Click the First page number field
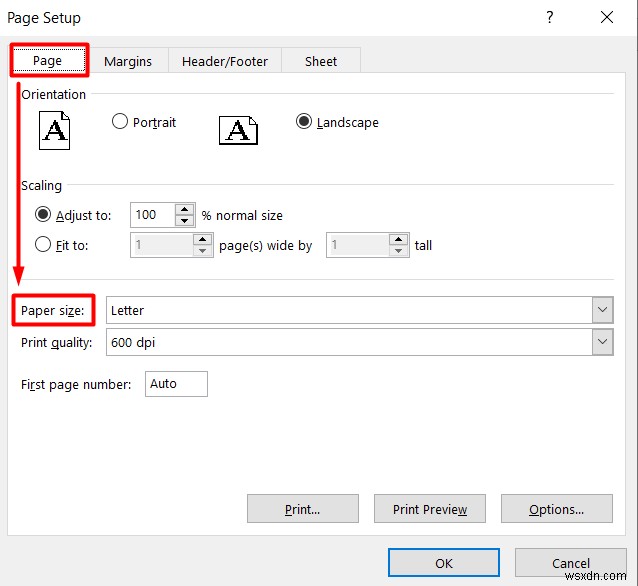This screenshot has width=638, height=586. pyautogui.click(x=176, y=384)
